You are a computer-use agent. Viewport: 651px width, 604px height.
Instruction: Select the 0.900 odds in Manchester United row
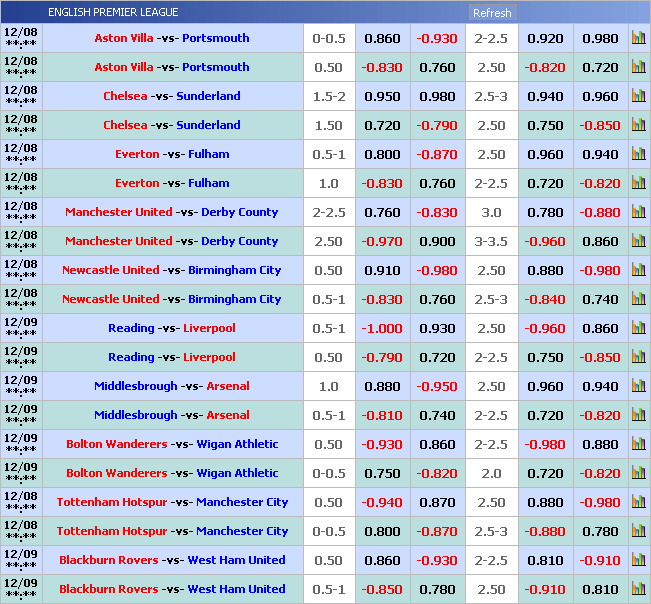pos(437,241)
